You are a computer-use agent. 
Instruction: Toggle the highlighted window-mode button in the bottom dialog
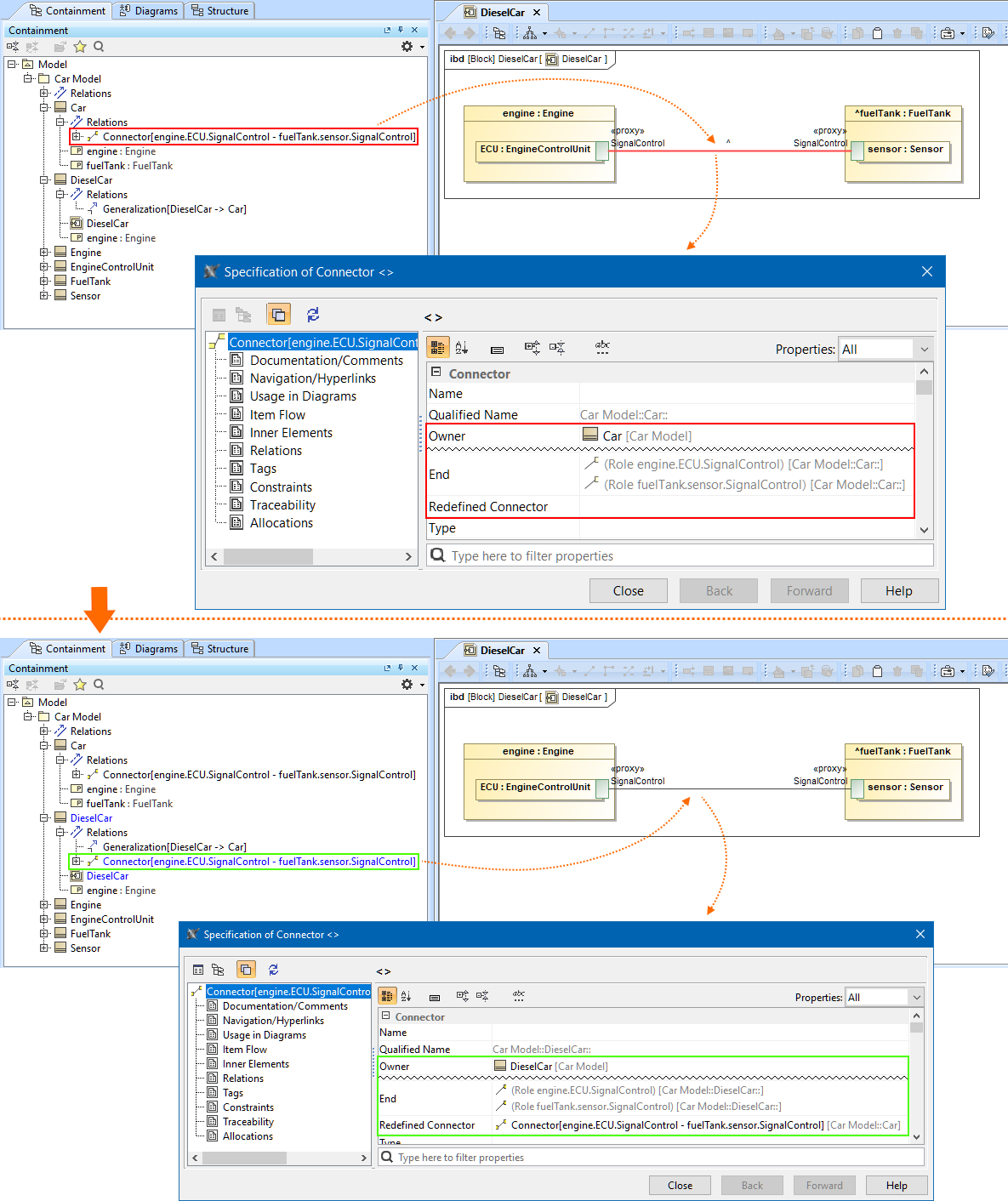point(246,970)
